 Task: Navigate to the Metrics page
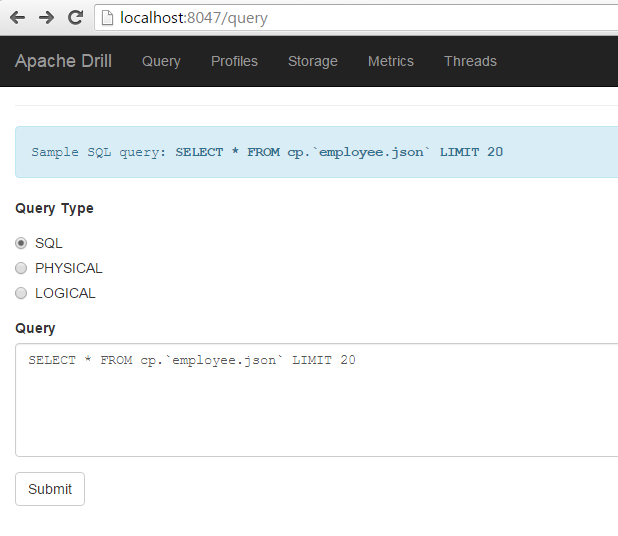390,61
